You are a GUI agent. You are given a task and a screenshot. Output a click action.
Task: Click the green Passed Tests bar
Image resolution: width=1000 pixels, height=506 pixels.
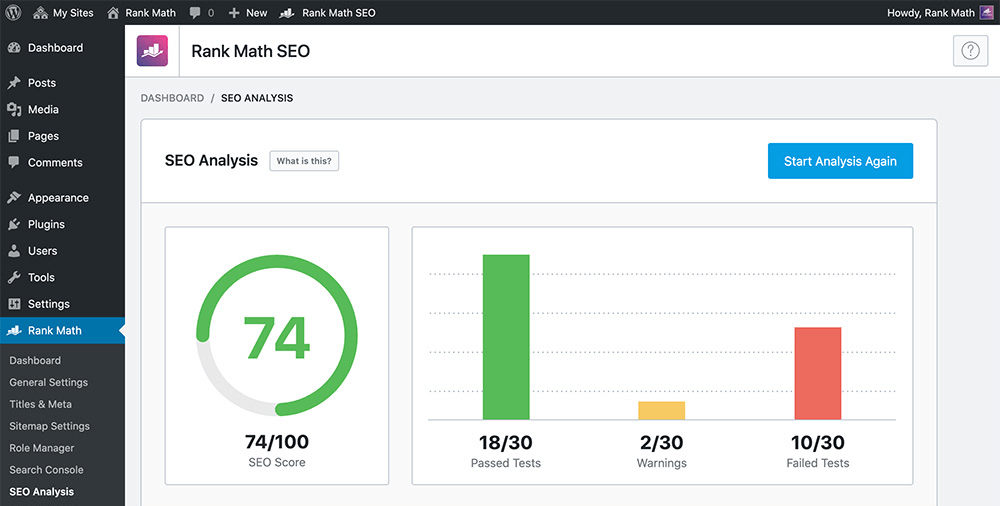tap(506, 337)
